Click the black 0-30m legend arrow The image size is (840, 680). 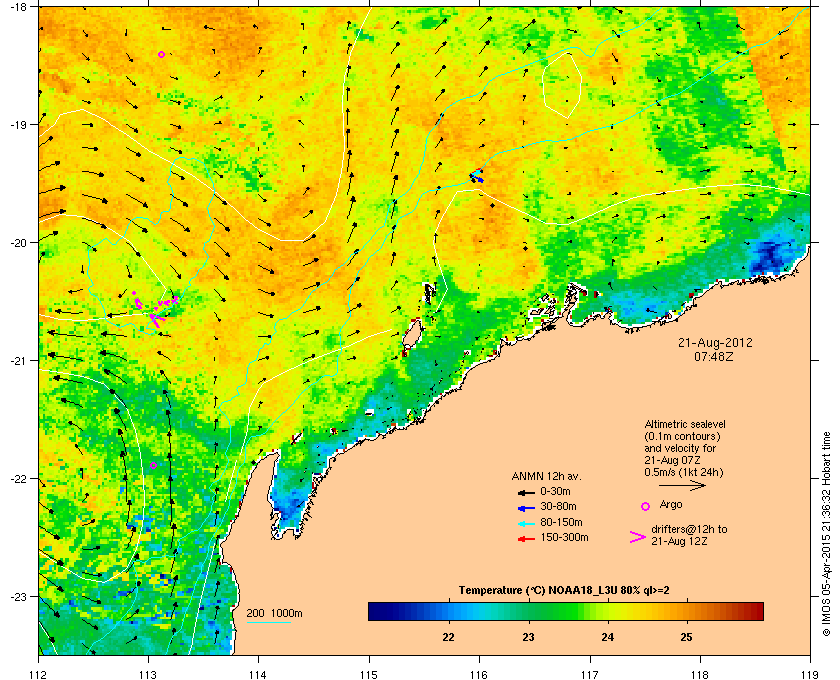coord(526,492)
